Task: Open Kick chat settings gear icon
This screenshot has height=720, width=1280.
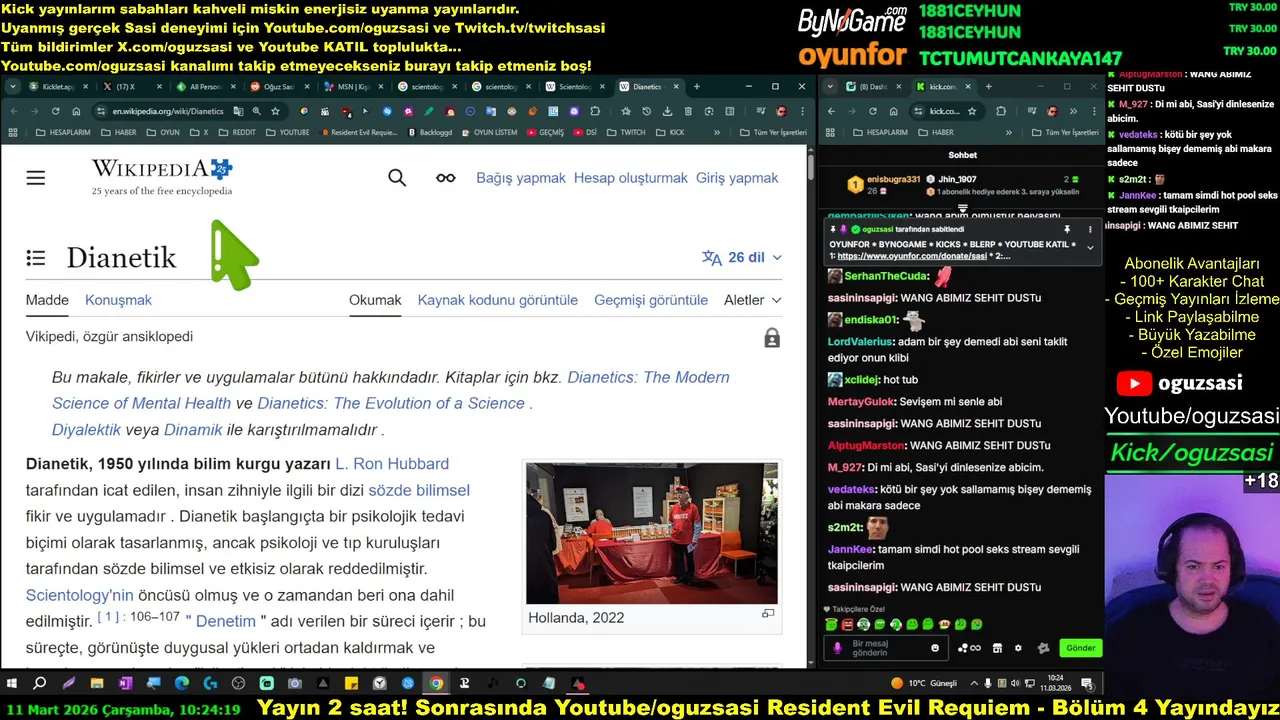Action: [x=1018, y=648]
